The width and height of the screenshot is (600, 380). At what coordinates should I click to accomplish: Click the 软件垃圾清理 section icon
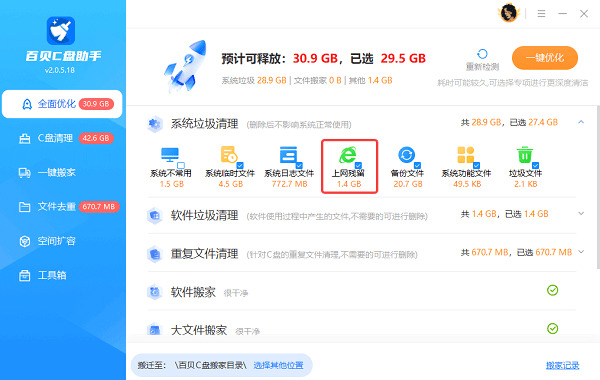pos(155,215)
